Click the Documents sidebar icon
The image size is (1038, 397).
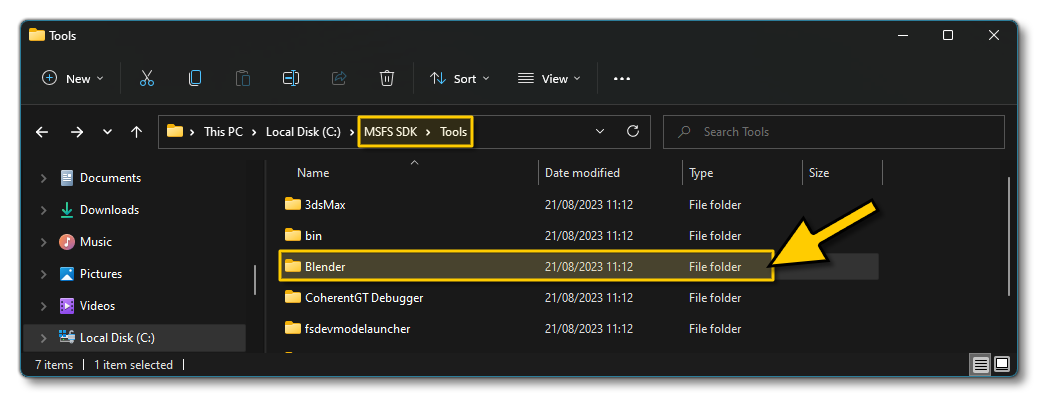[67, 177]
